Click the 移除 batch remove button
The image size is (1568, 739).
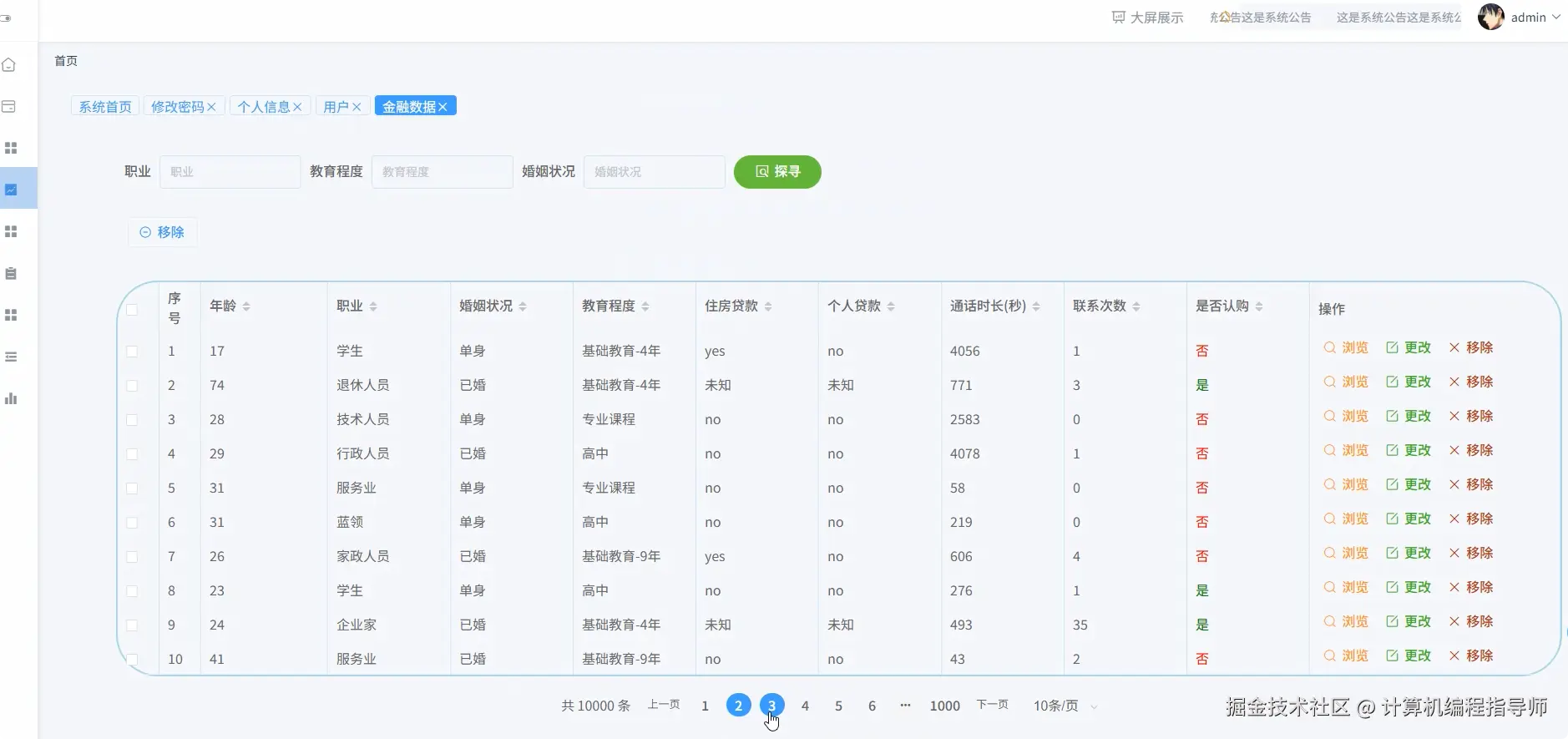coord(162,232)
